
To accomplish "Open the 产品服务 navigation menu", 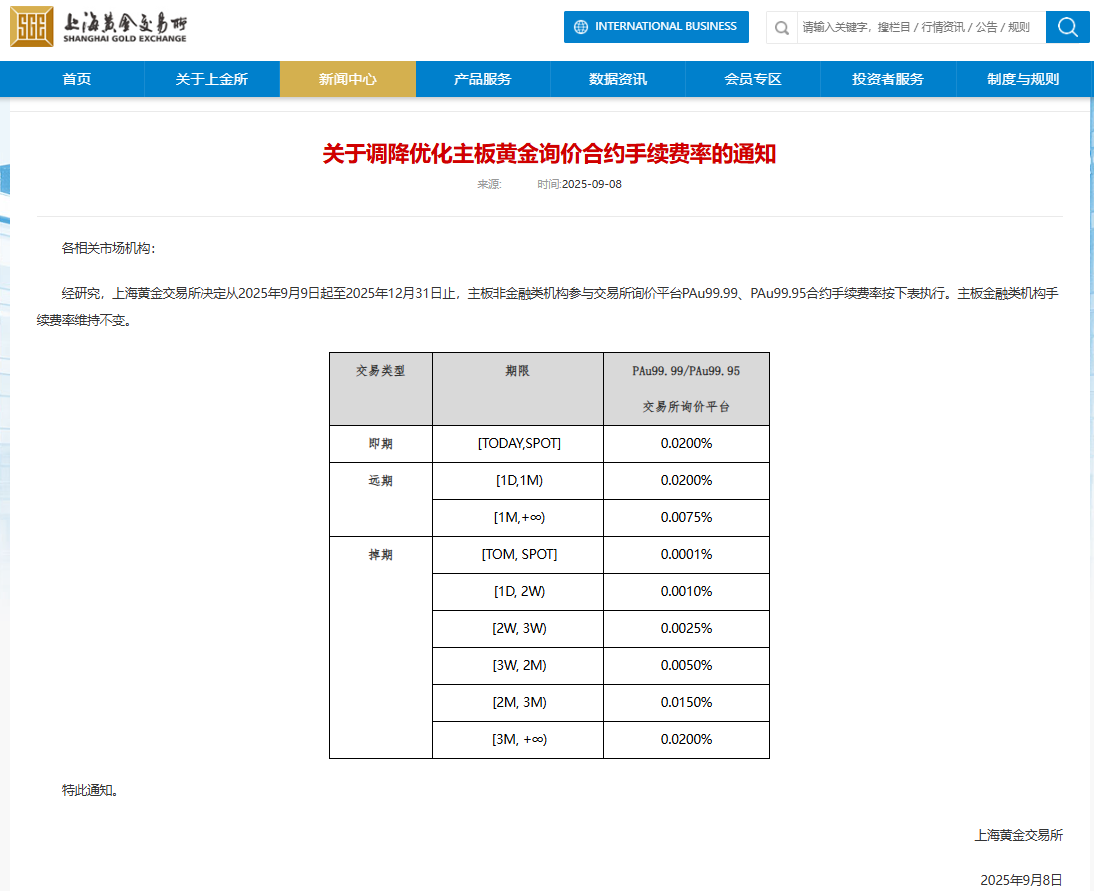I will 483,78.
